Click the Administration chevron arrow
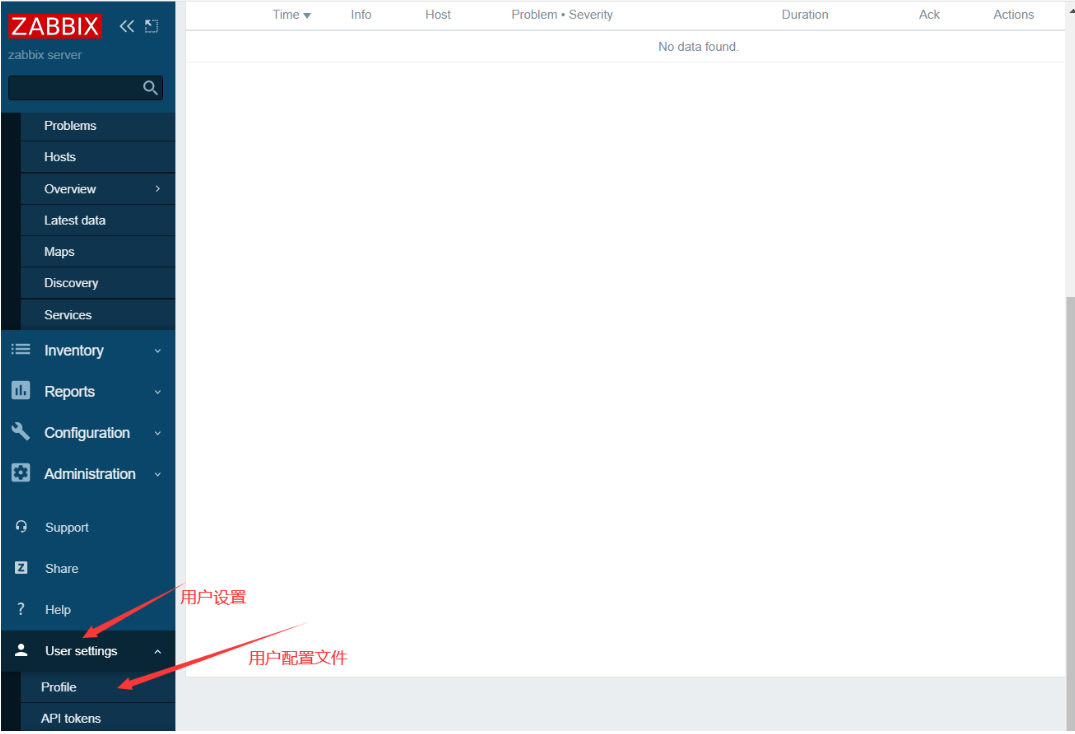The width and height of the screenshot is (1075, 734). (x=158, y=474)
